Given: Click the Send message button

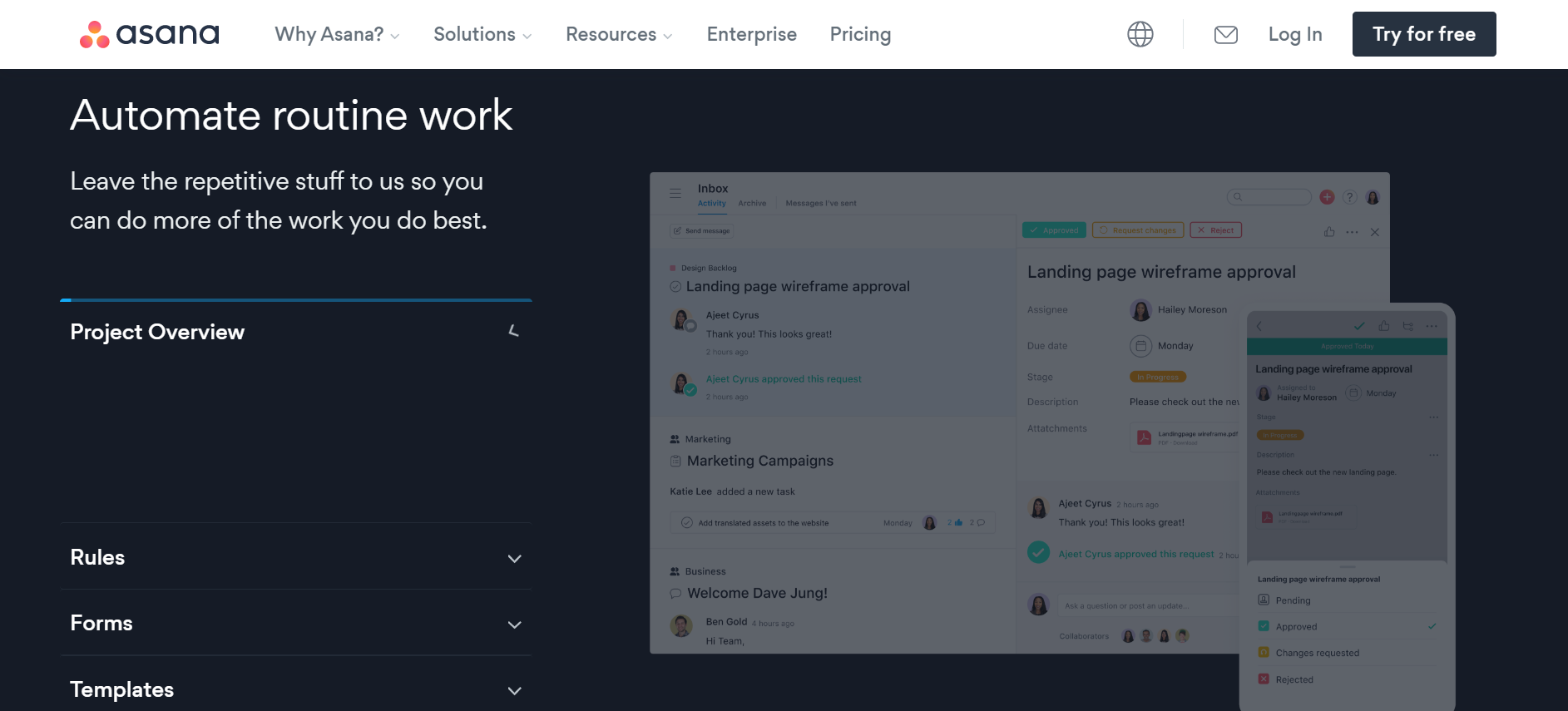Looking at the screenshot, I should [x=702, y=231].
